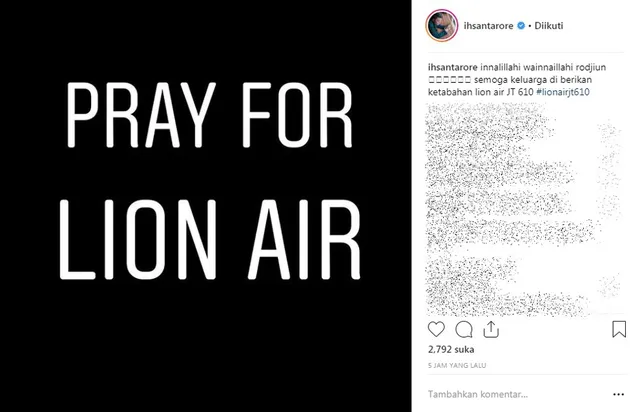Open comments via the speech bubble icon
Image resolution: width=630 pixels, height=412 pixels.
click(463, 329)
